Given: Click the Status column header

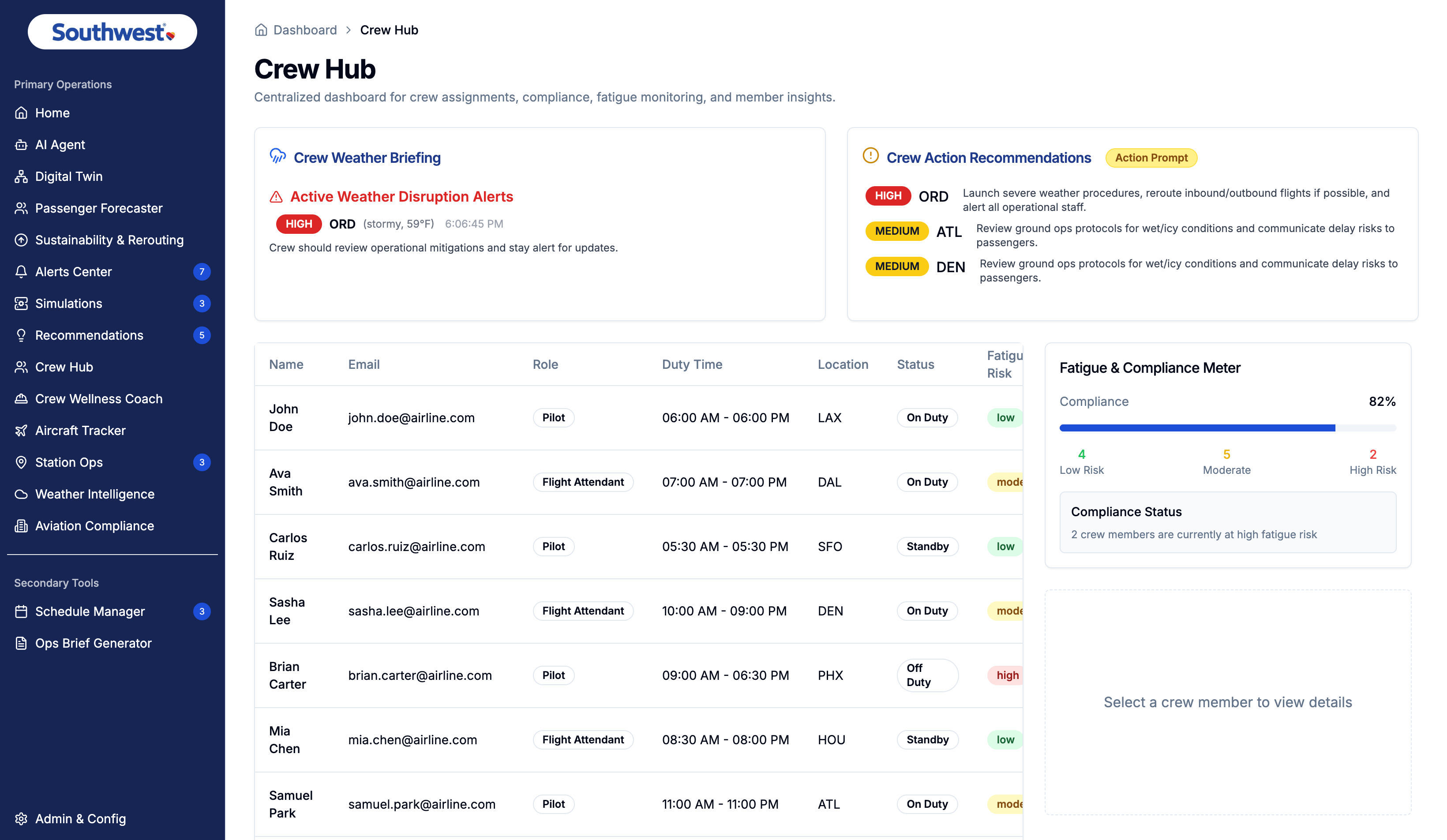Looking at the screenshot, I should [x=915, y=364].
